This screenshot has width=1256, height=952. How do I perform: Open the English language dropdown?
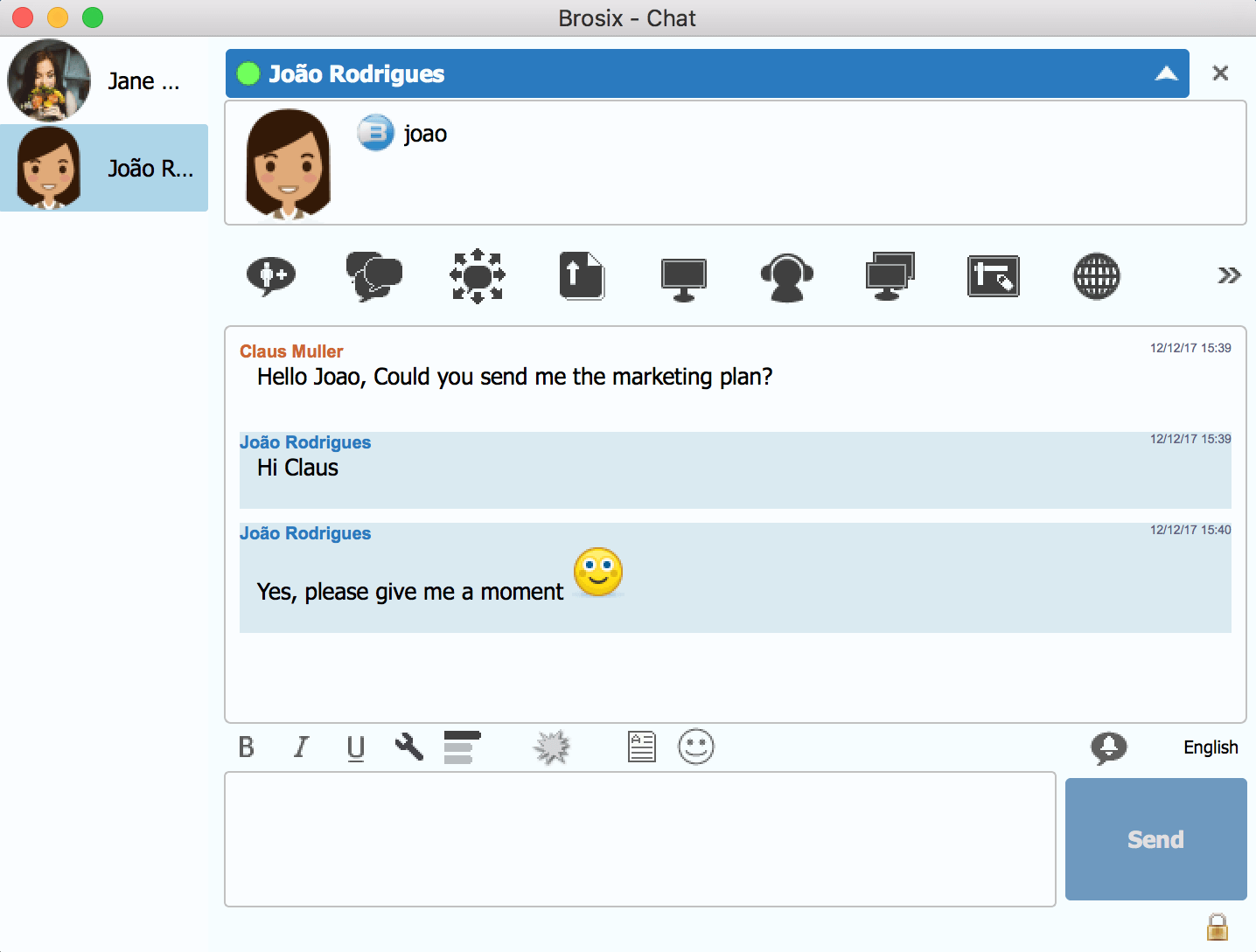(x=1211, y=747)
